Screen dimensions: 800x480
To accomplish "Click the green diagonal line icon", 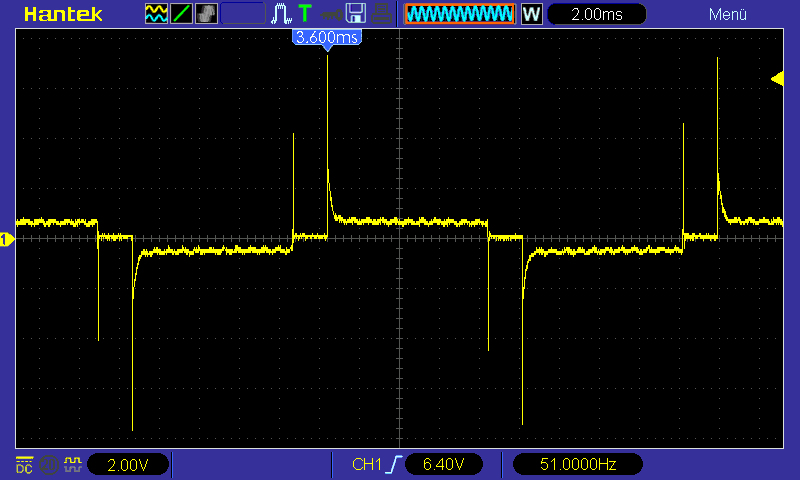I will point(181,14).
